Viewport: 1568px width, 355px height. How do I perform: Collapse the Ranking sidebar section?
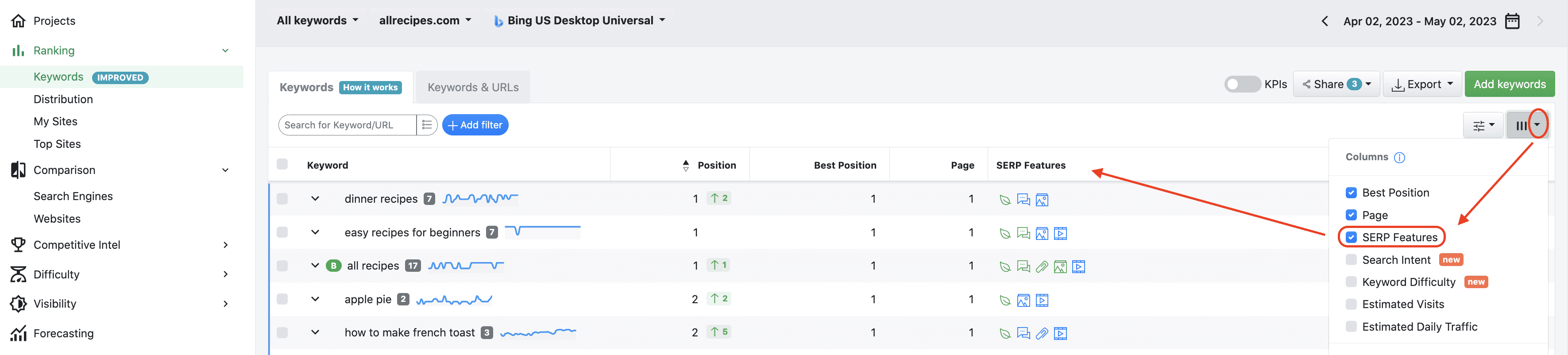225,50
